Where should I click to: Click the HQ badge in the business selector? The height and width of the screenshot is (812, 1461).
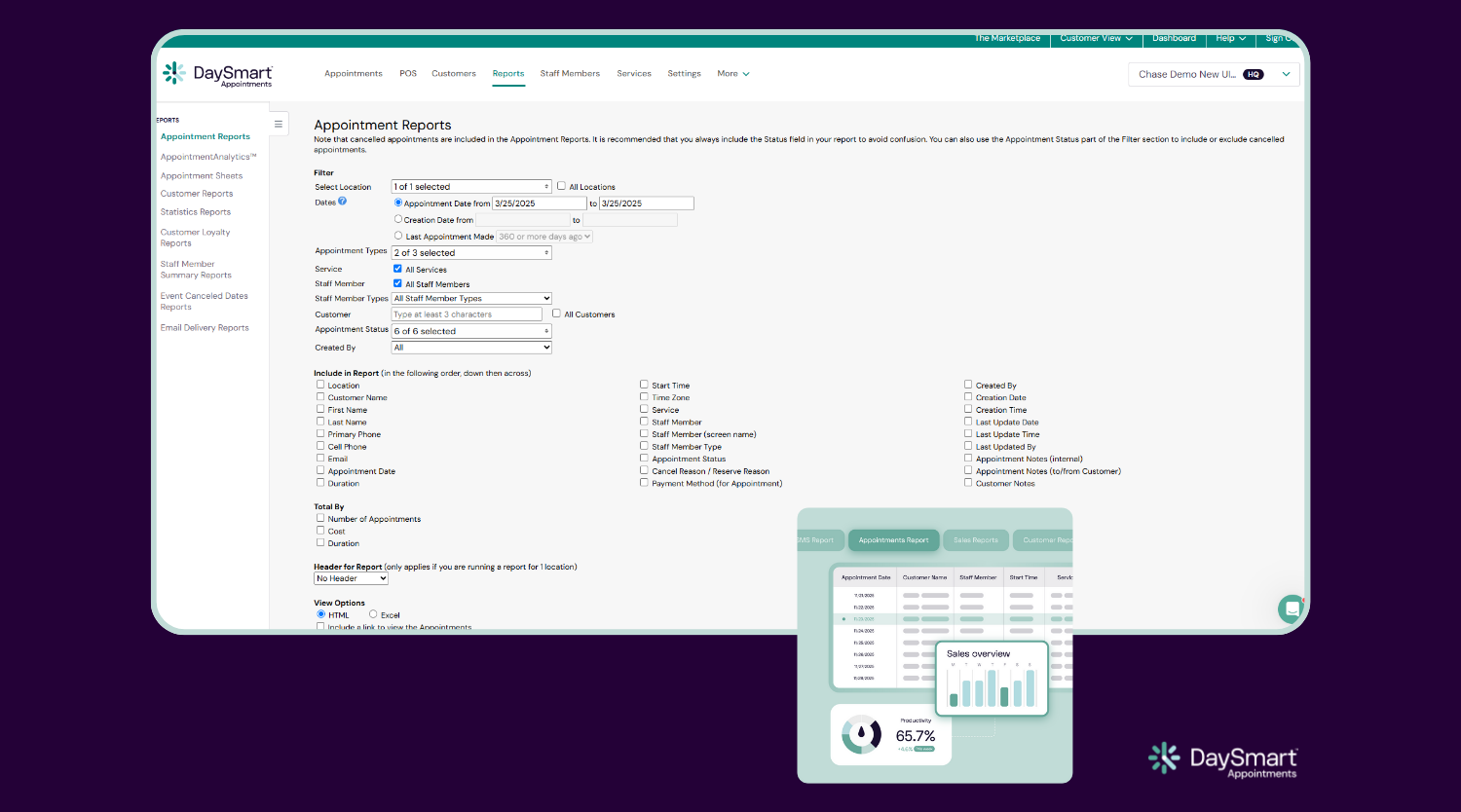pos(1253,73)
